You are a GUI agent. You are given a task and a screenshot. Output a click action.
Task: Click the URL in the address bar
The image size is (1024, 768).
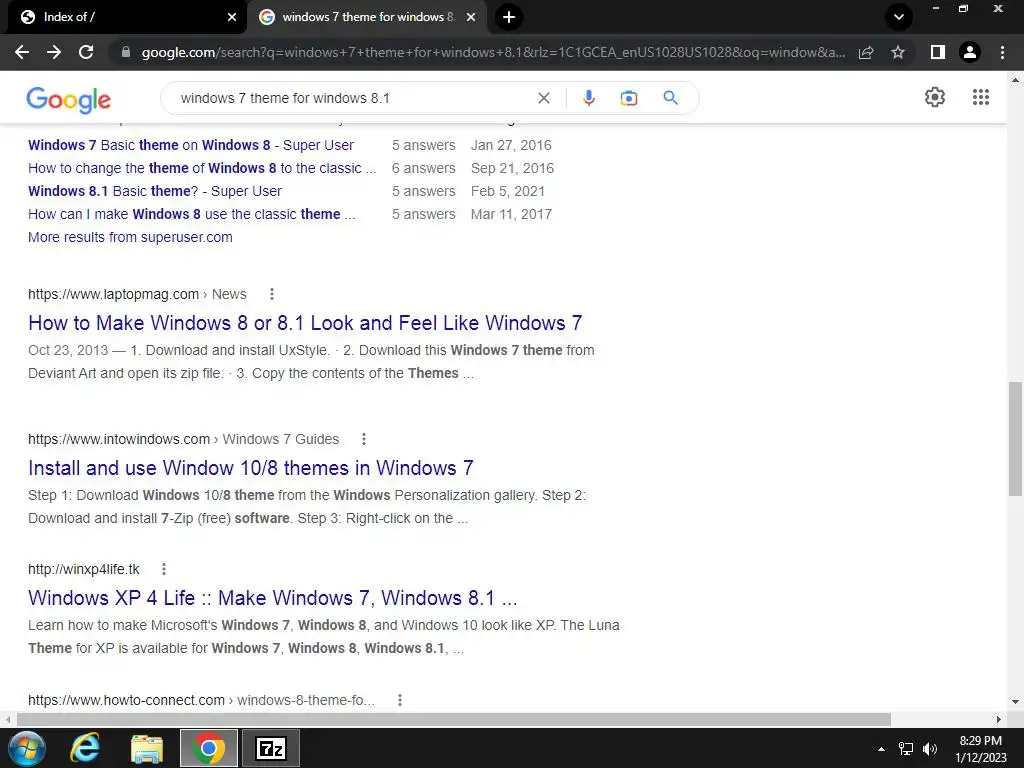point(493,52)
